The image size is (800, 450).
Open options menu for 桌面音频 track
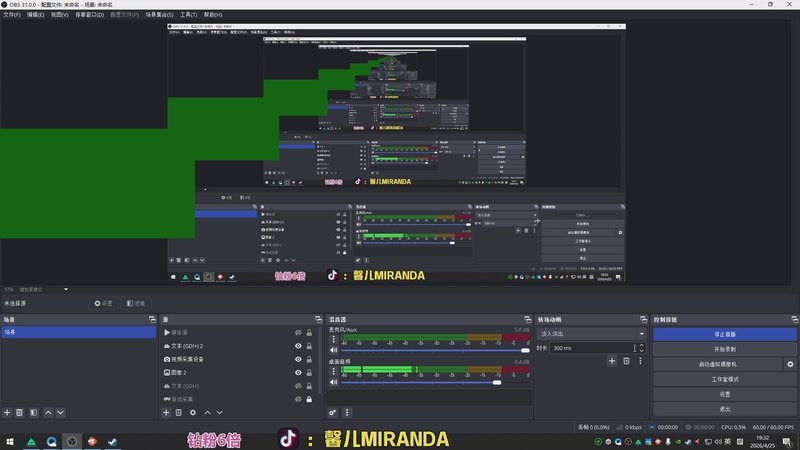[x=334, y=371]
